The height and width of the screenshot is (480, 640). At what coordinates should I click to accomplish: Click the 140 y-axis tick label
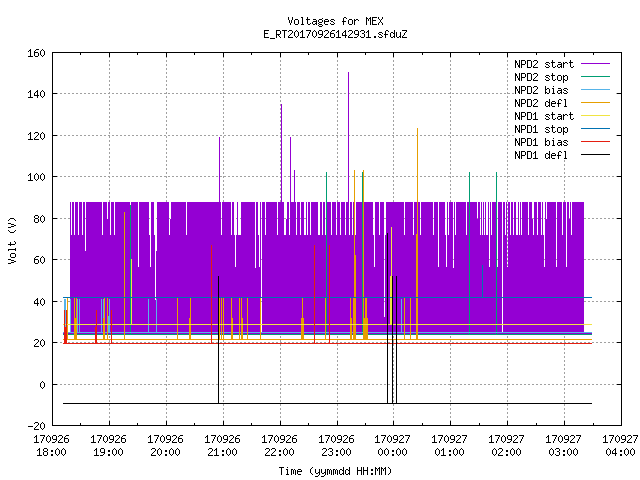[36, 94]
